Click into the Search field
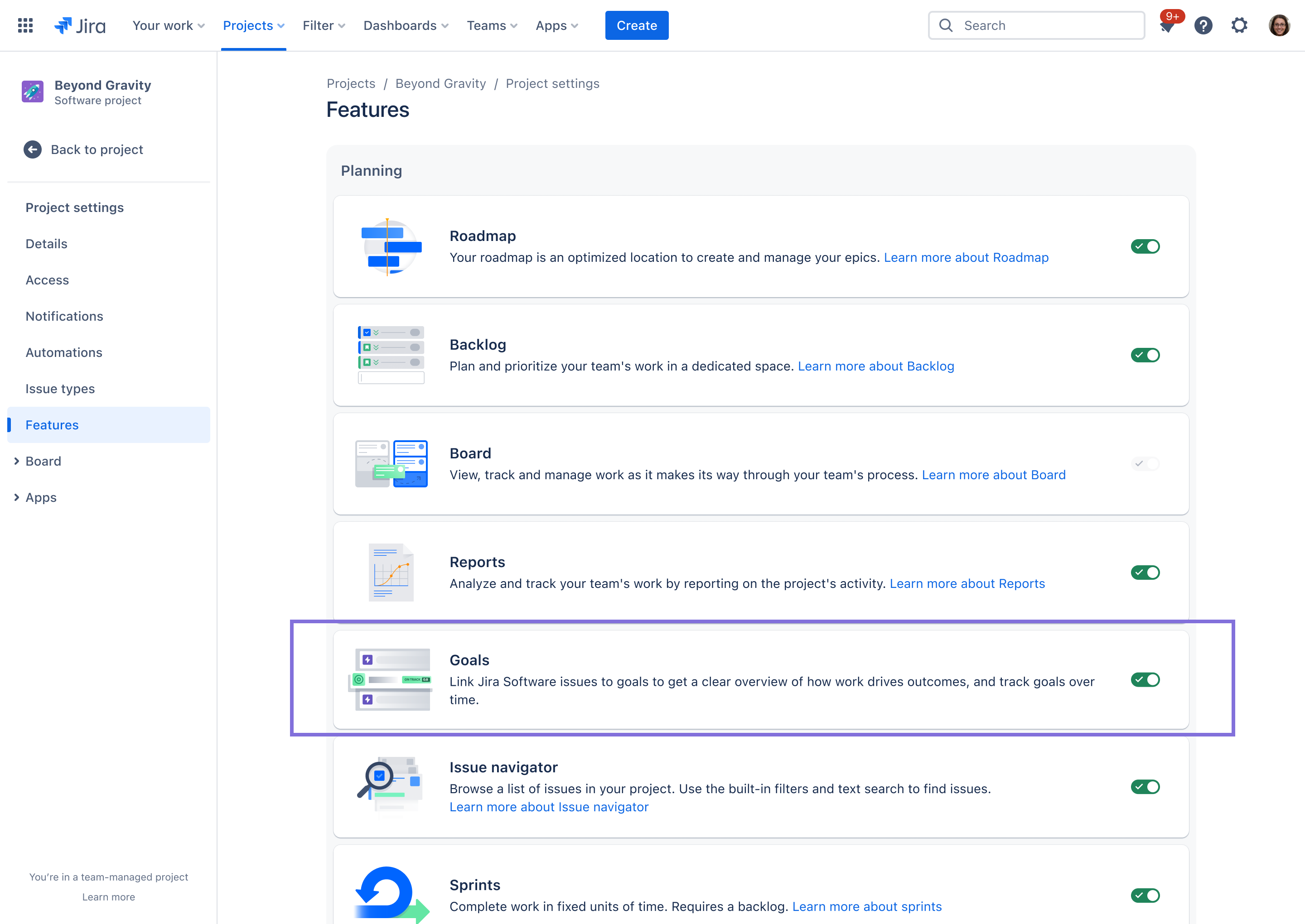The height and width of the screenshot is (924, 1305). [1036, 26]
